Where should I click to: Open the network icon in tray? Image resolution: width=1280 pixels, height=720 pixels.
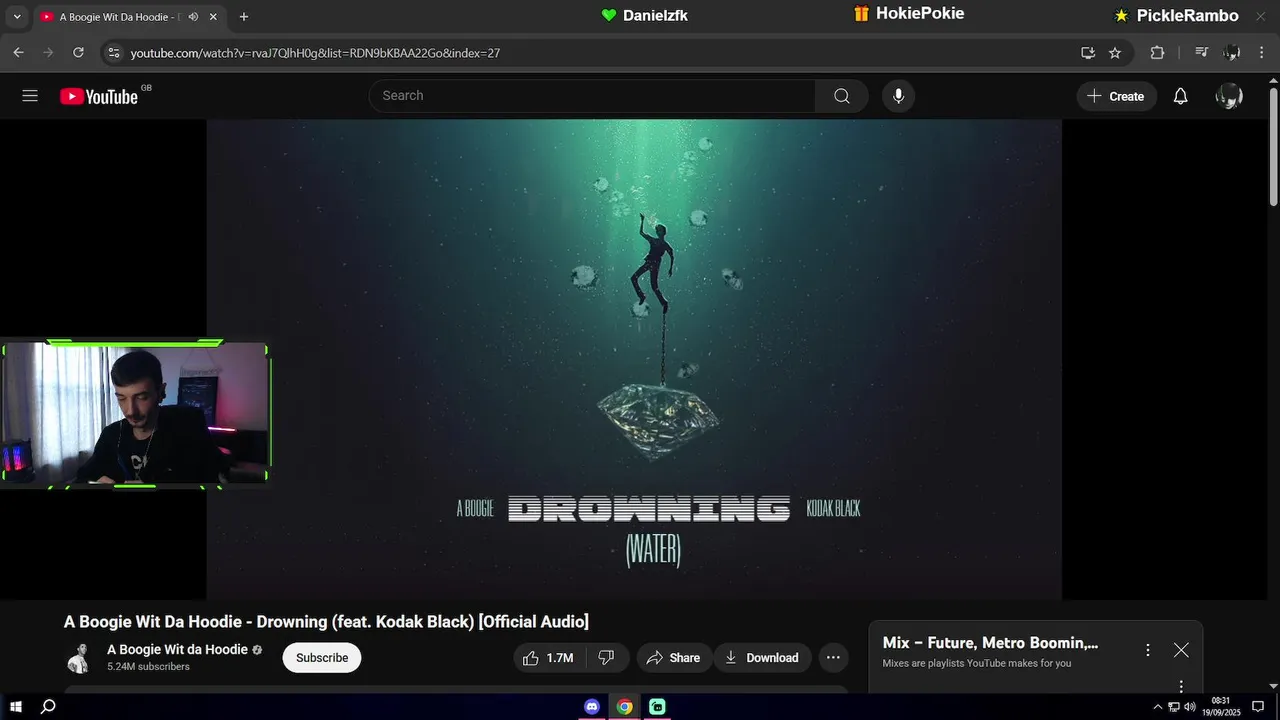click(1174, 707)
